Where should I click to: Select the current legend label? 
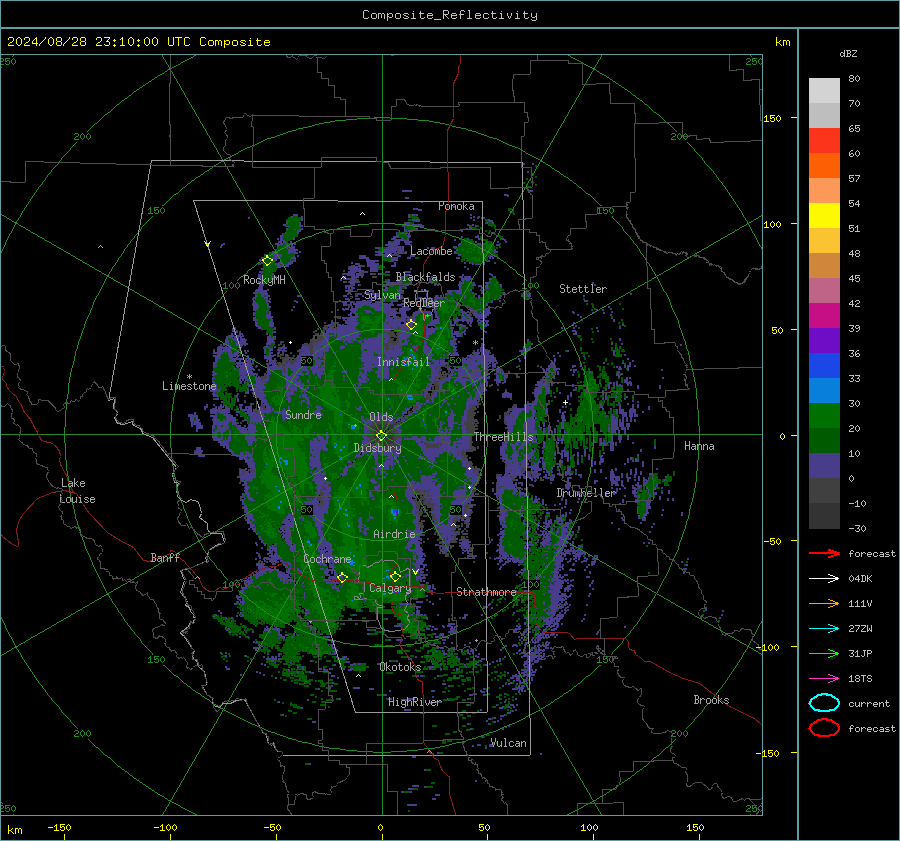click(869, 704)
